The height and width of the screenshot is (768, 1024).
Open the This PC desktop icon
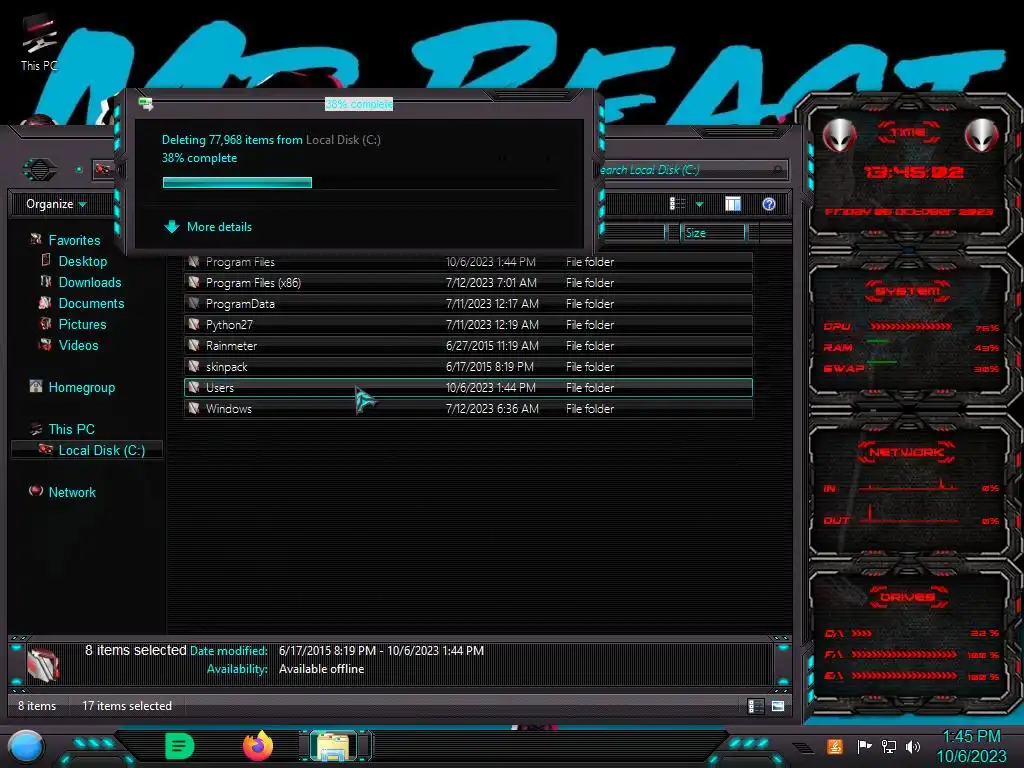click(39, 43)
